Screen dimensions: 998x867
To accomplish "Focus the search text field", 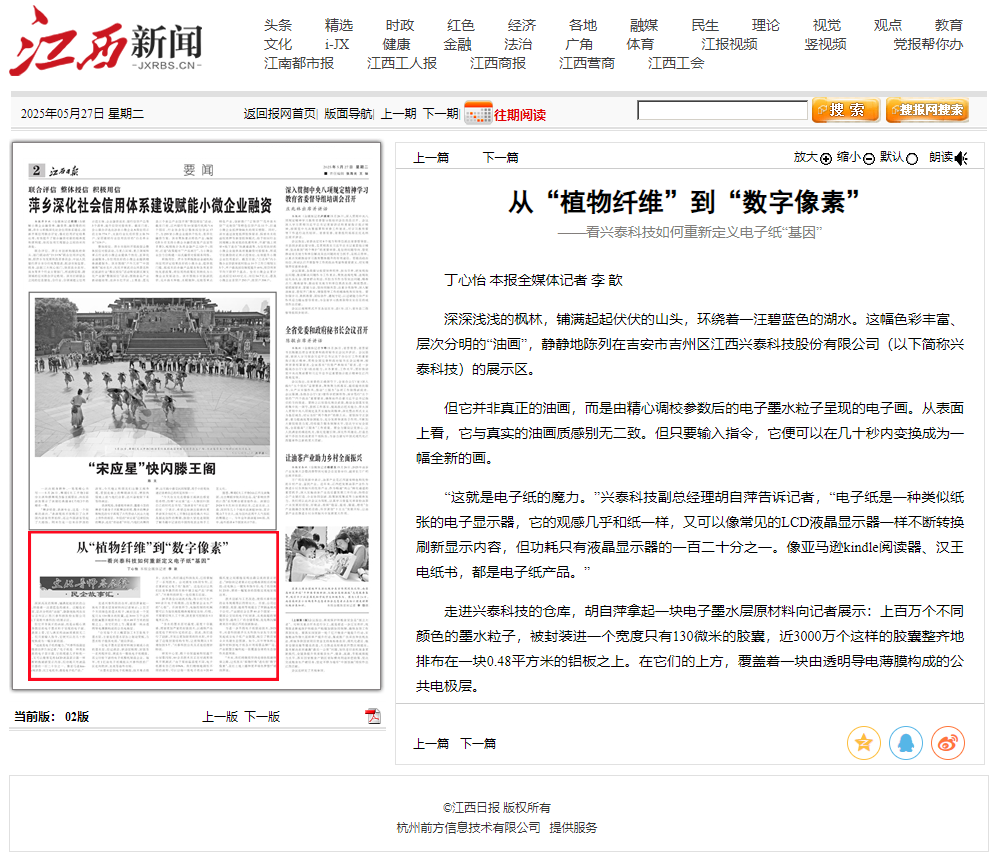I will (x=721, y=110).
